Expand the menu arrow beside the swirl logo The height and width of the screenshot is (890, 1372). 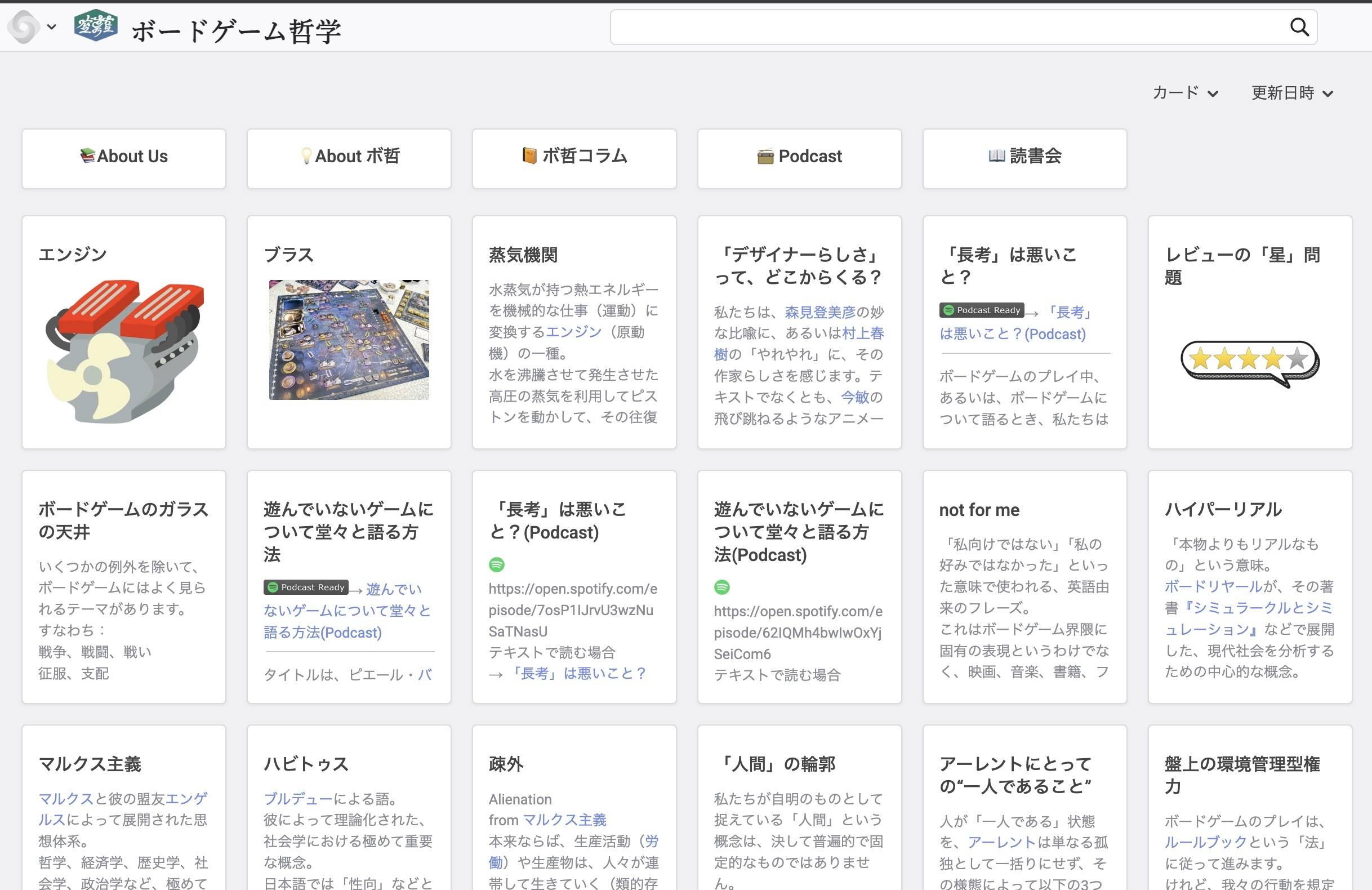(52, 26)
